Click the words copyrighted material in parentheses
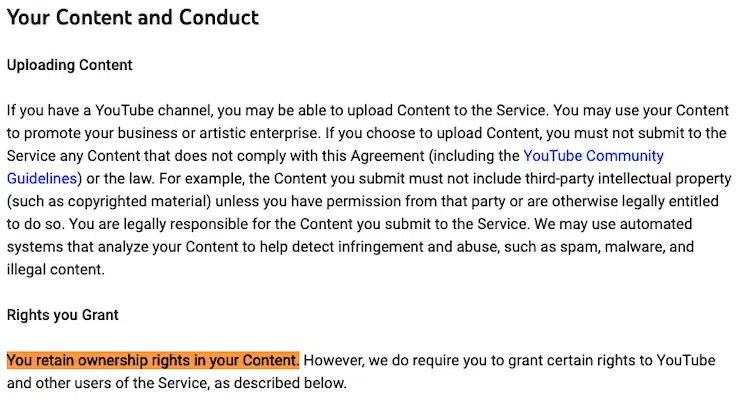Screen dimensions: 740x410 pos(139,201)
